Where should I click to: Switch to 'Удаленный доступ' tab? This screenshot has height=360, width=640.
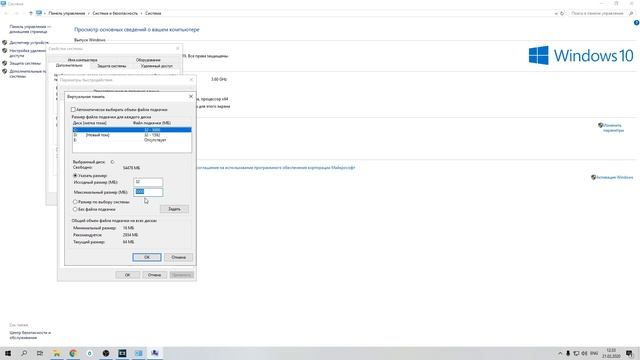(157, 66)
